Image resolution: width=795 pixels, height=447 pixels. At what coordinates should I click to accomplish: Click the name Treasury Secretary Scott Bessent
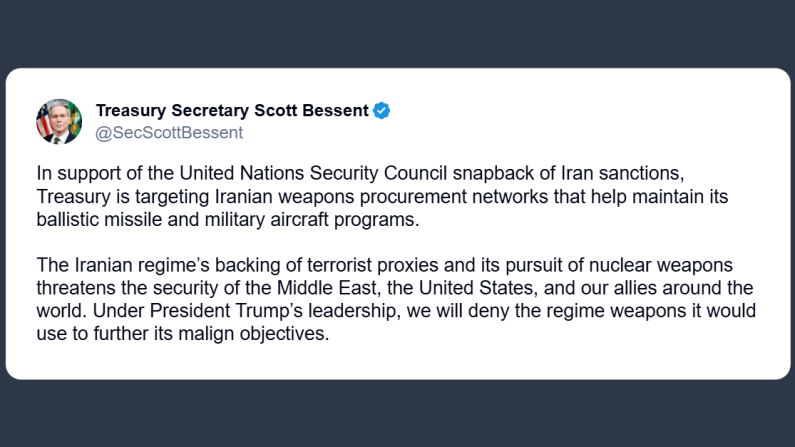231,111
